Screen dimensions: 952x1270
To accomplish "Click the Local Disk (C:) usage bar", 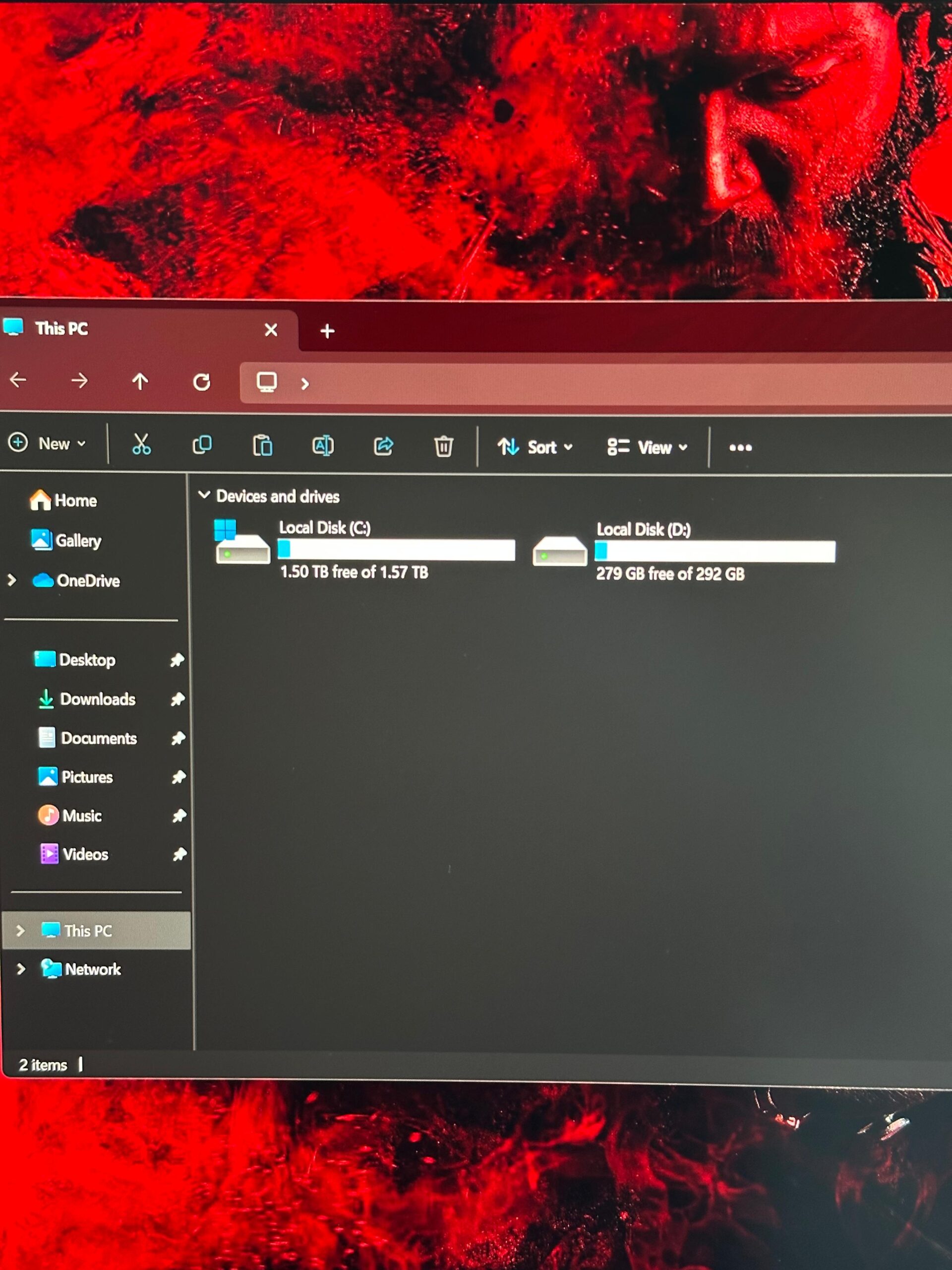I will tap(396, 550).
